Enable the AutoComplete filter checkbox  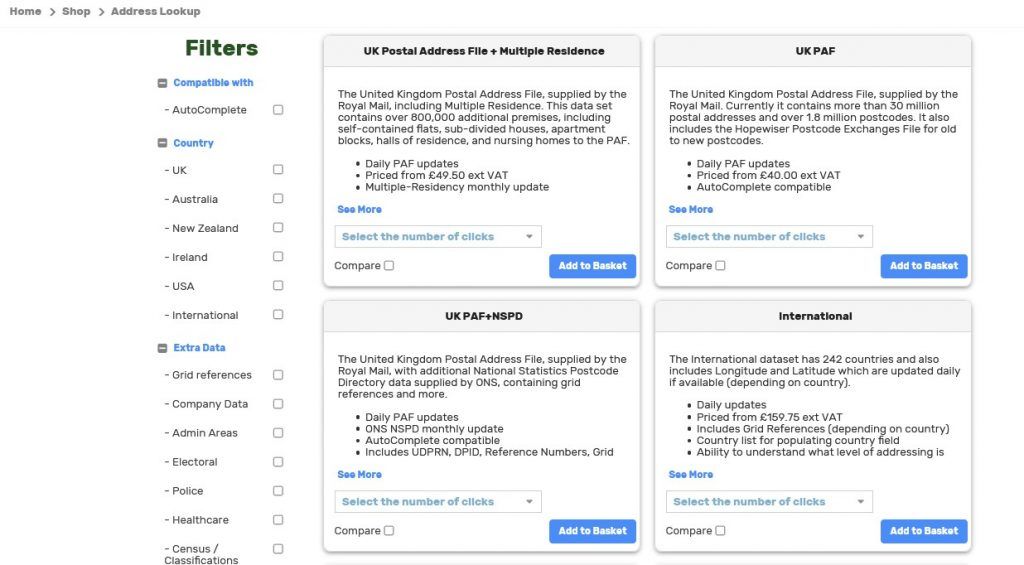pyautogui.click(x=278, y=110)
